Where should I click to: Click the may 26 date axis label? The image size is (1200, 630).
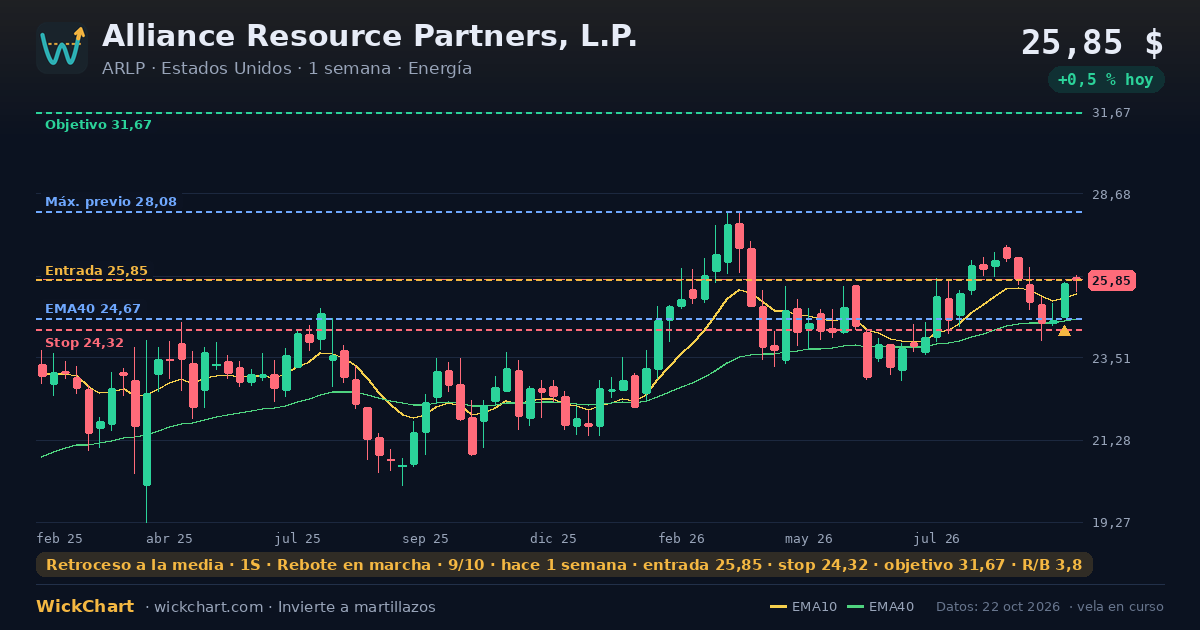click(x=810, y=538)
